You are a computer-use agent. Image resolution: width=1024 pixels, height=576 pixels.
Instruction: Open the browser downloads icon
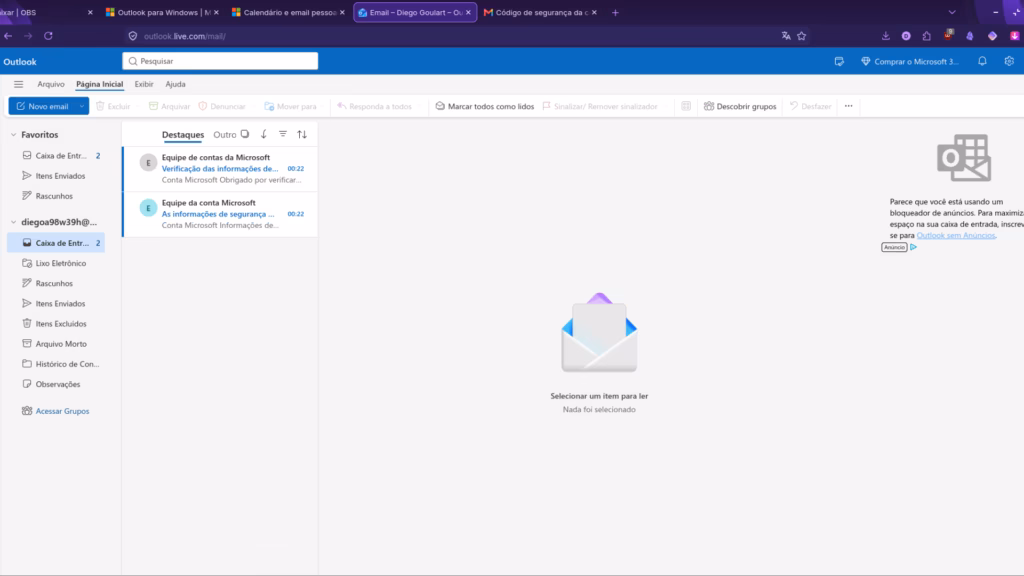(886, 36)
